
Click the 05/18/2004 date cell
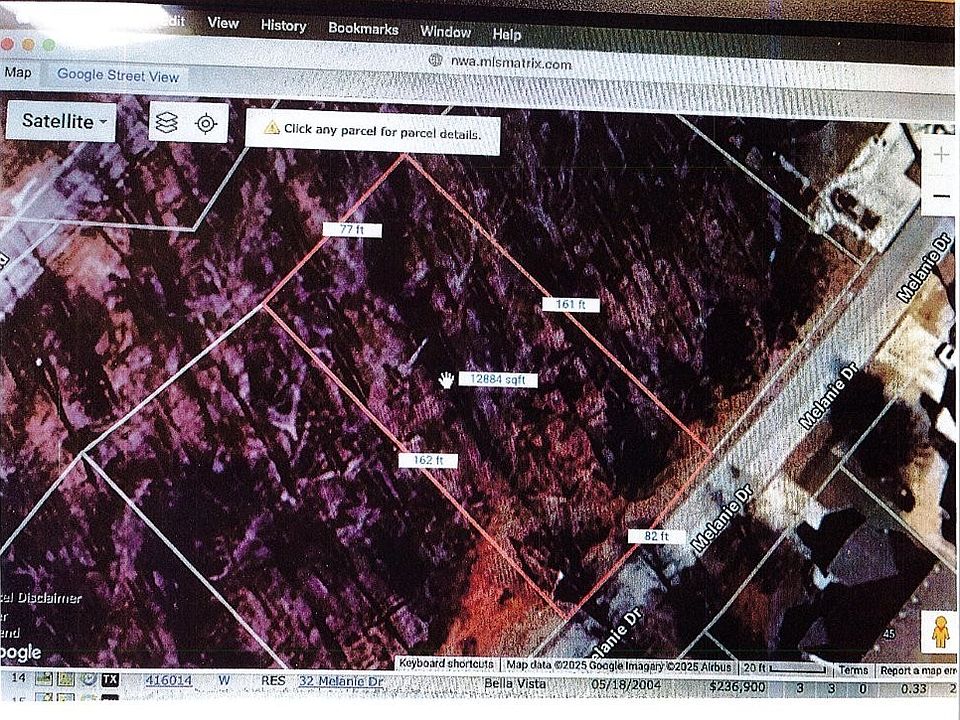626,686
